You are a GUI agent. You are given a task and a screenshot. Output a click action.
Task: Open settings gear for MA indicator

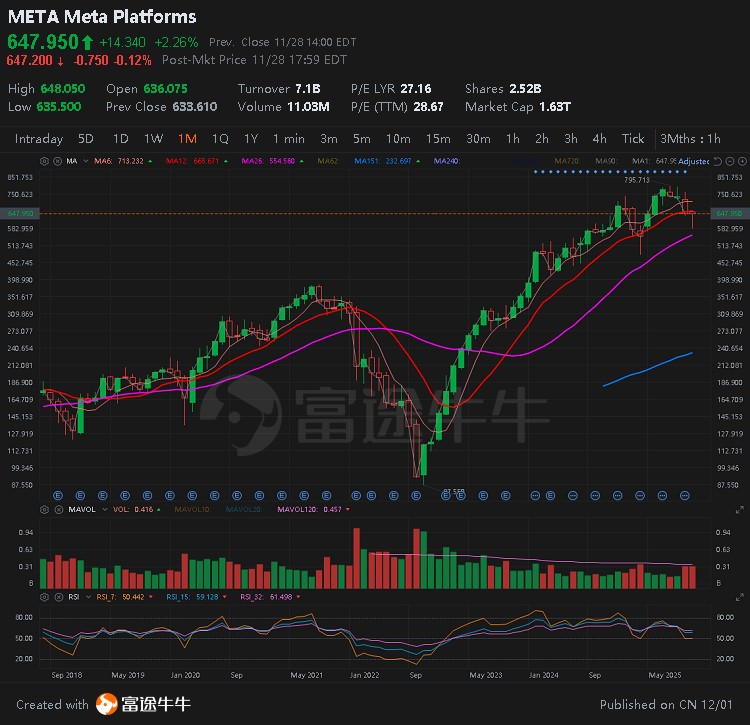42,160
